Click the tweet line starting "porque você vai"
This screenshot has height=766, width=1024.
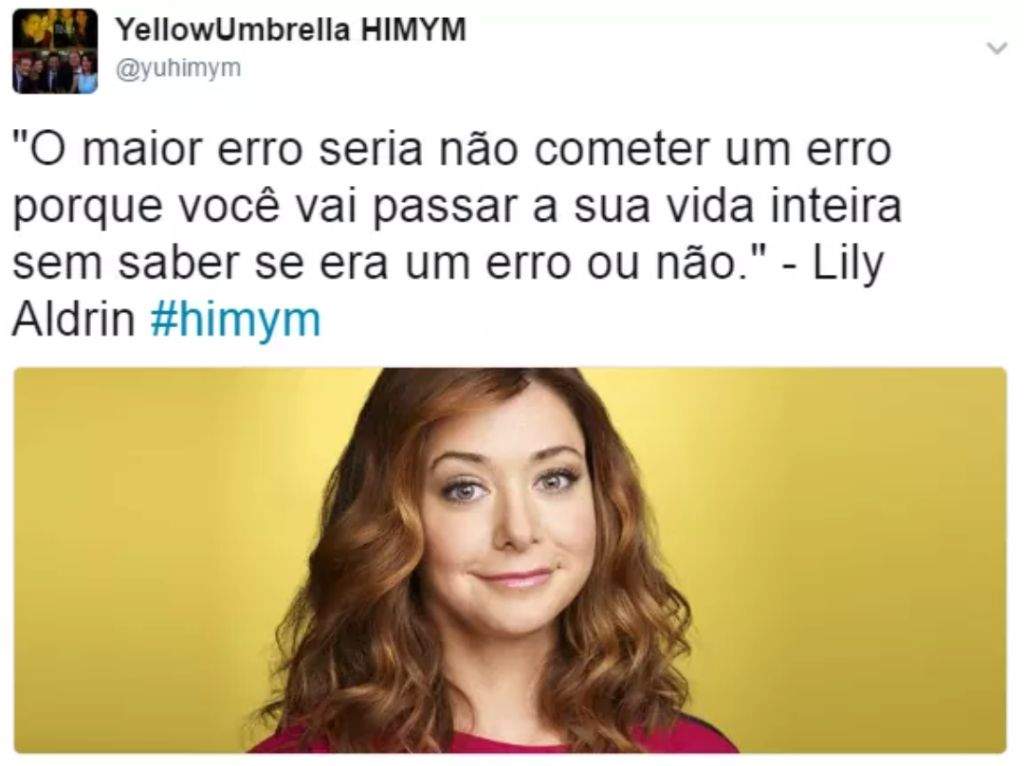click(x=457, y=206)
